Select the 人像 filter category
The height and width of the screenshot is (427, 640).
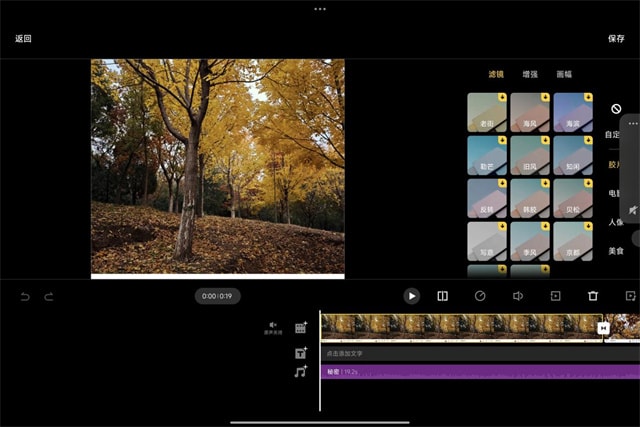pos(616,222)
